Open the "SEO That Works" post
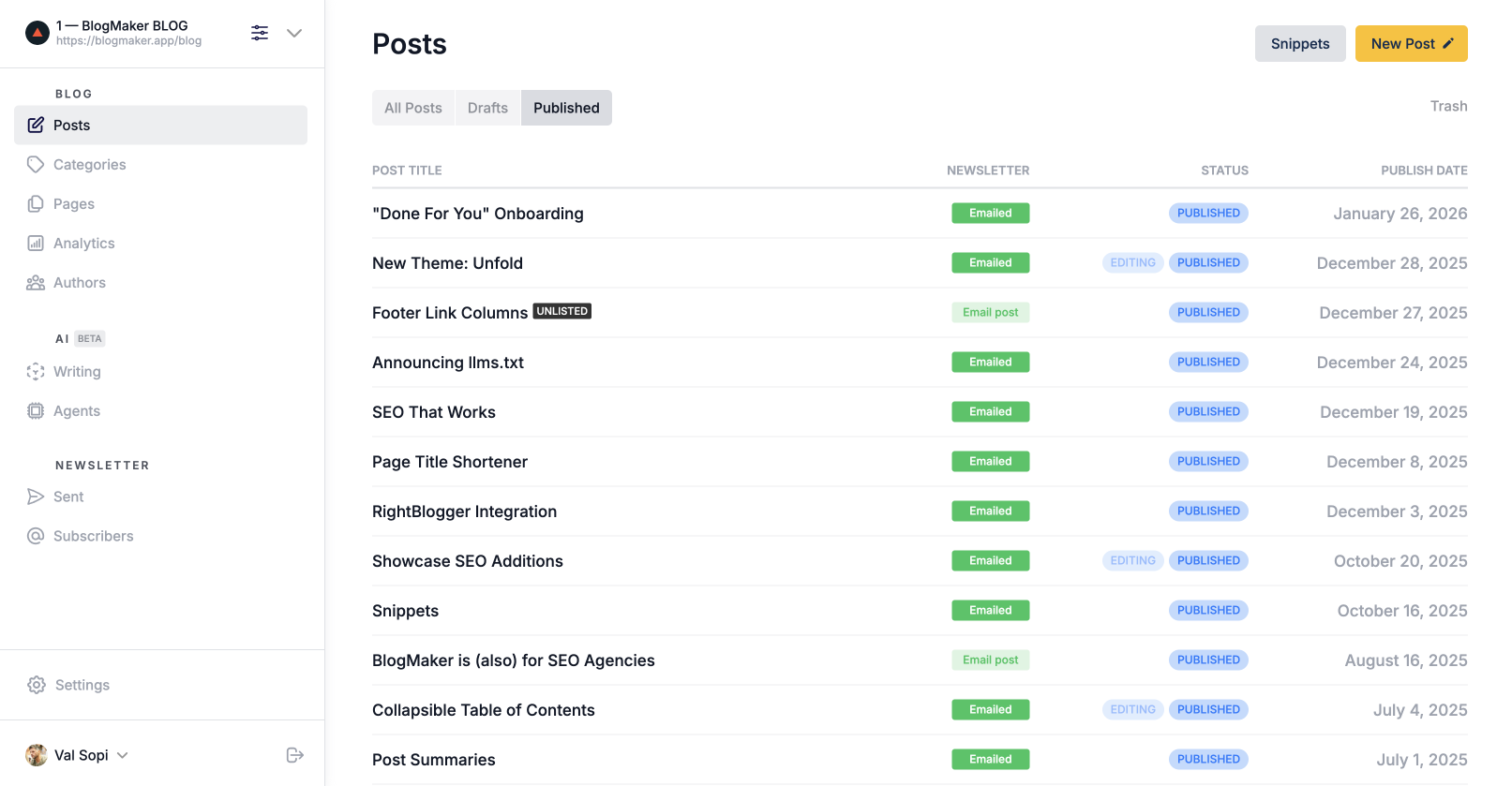1512x786 pixels. click(x=434, y=412)
